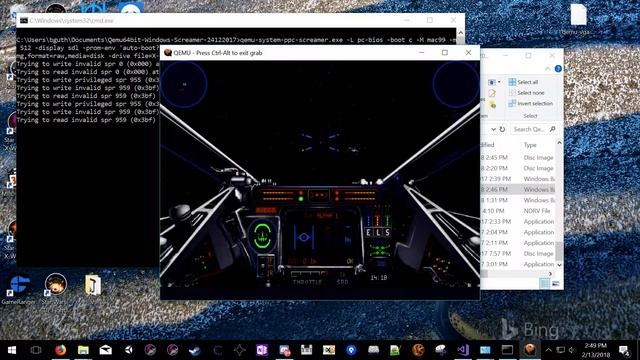Open volume control in system tray

(x=571, y=350)
